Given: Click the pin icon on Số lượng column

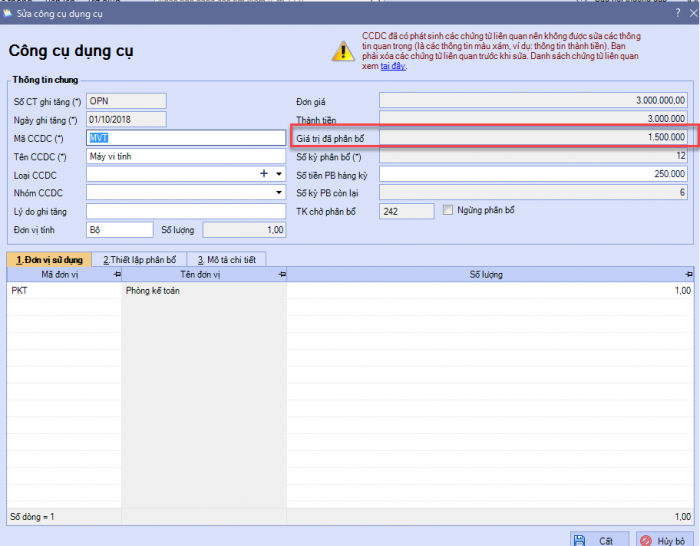Looking at the screenshot, I should tap(688, 274).
